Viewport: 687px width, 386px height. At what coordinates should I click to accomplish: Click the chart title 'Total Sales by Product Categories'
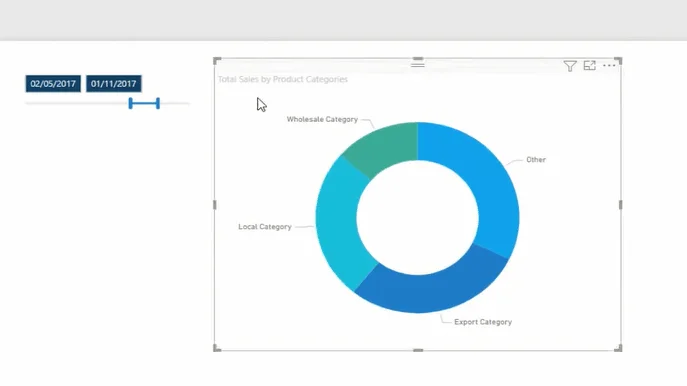283,79
